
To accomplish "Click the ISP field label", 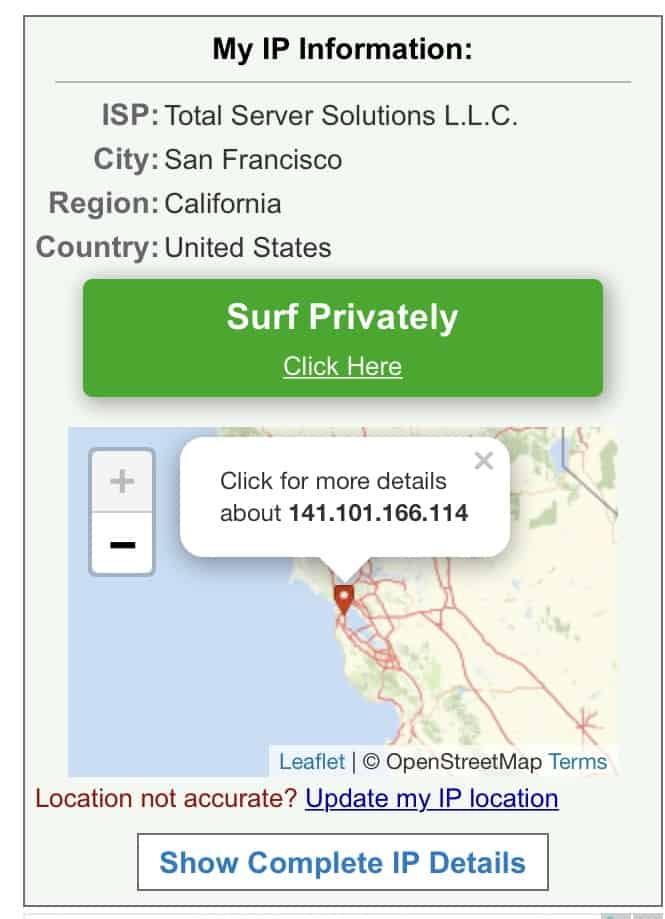I will pyautogui.click(x=130, y=115).
